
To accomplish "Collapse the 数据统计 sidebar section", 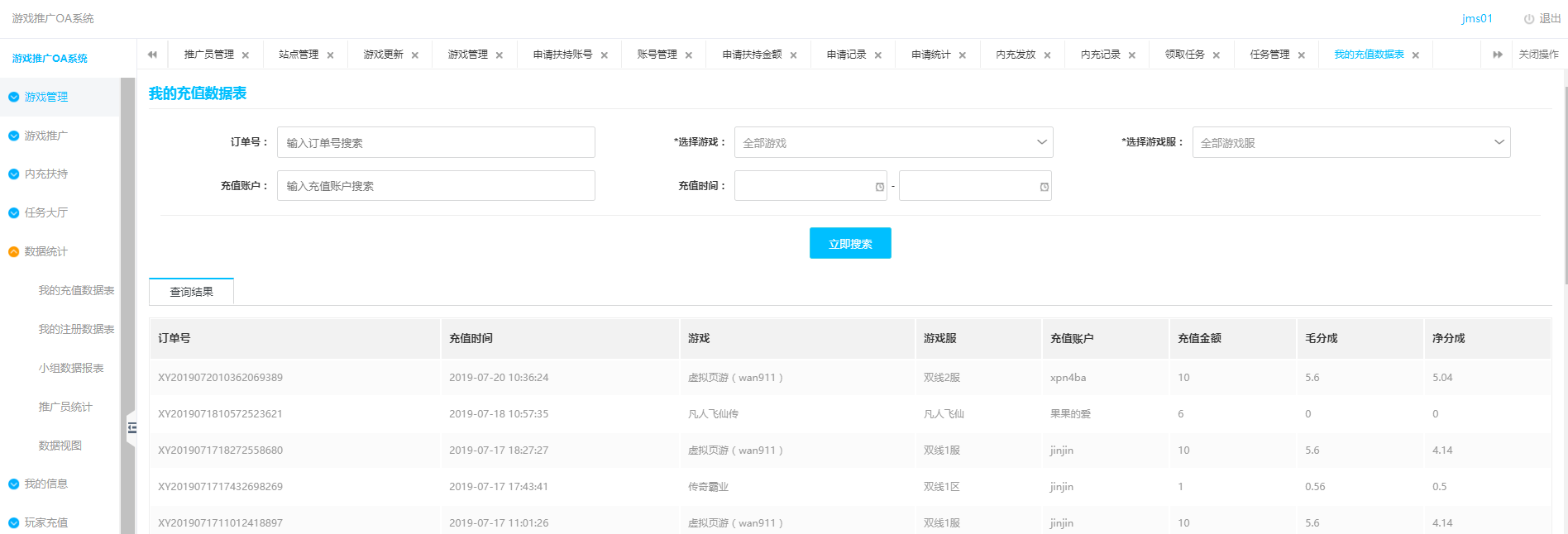I will 46,252.
